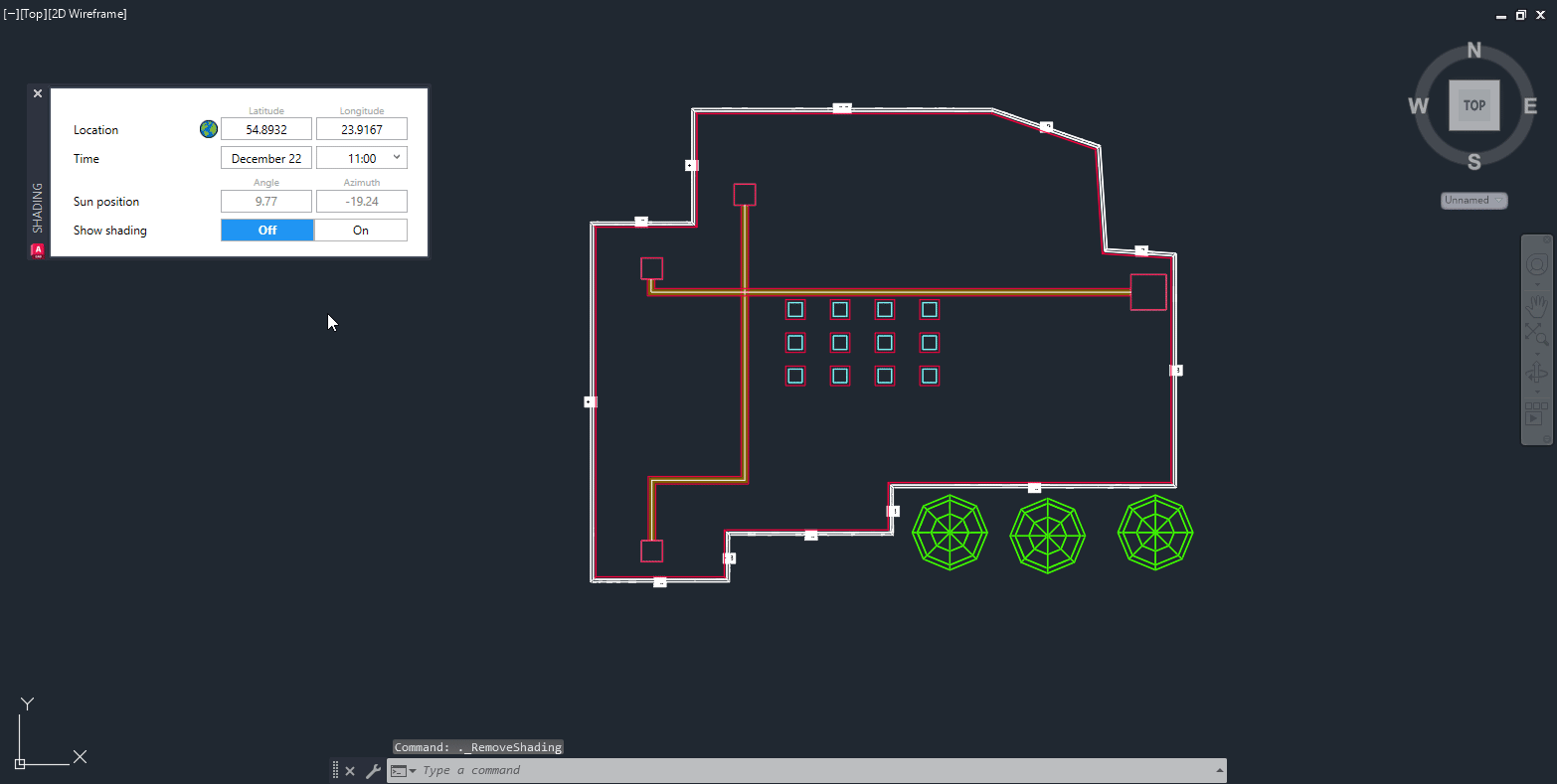Open the [-] viewport controls menu
The width and height of the screenshot is (1557, 784).
12,14
